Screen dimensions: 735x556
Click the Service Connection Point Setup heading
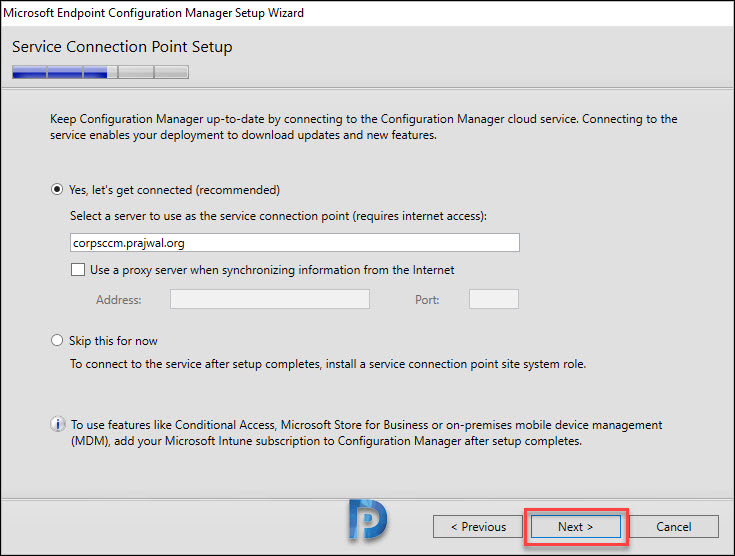click(122, 47)
